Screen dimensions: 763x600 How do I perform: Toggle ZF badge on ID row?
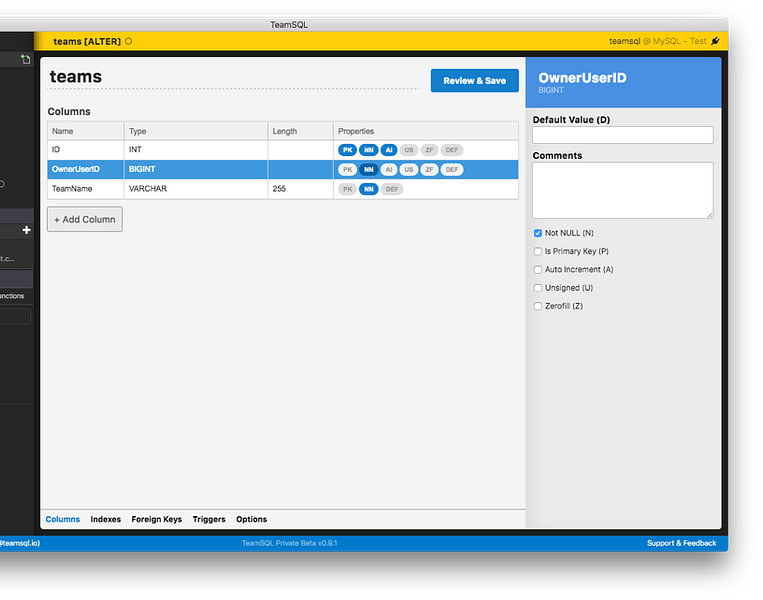click(429, 150)
